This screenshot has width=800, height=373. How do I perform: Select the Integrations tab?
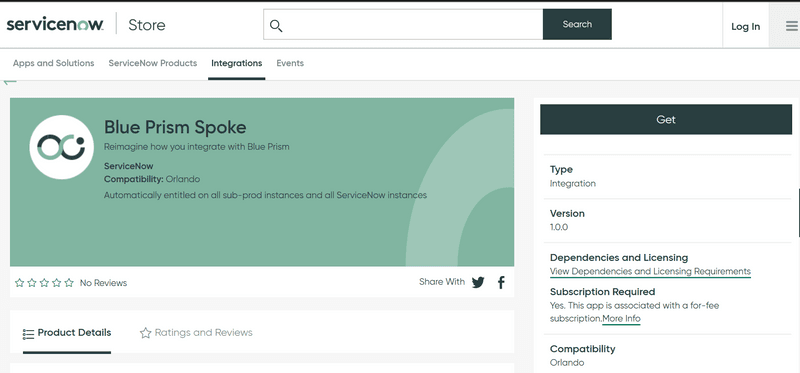(x=237, y=63)
